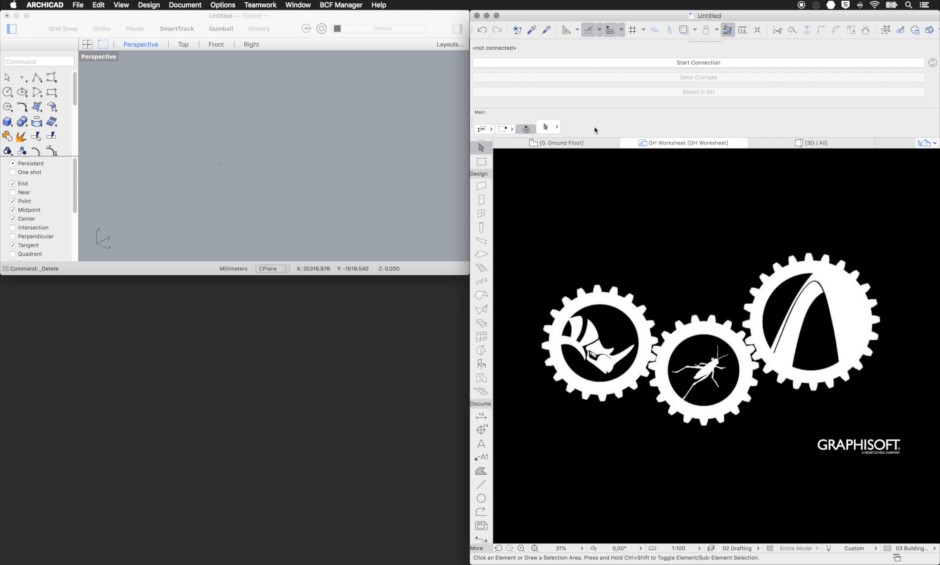Viewport: 940px width, 565px height.
Task: Click the Rhino four-viewport layout icon
Action: click(87, 44)
